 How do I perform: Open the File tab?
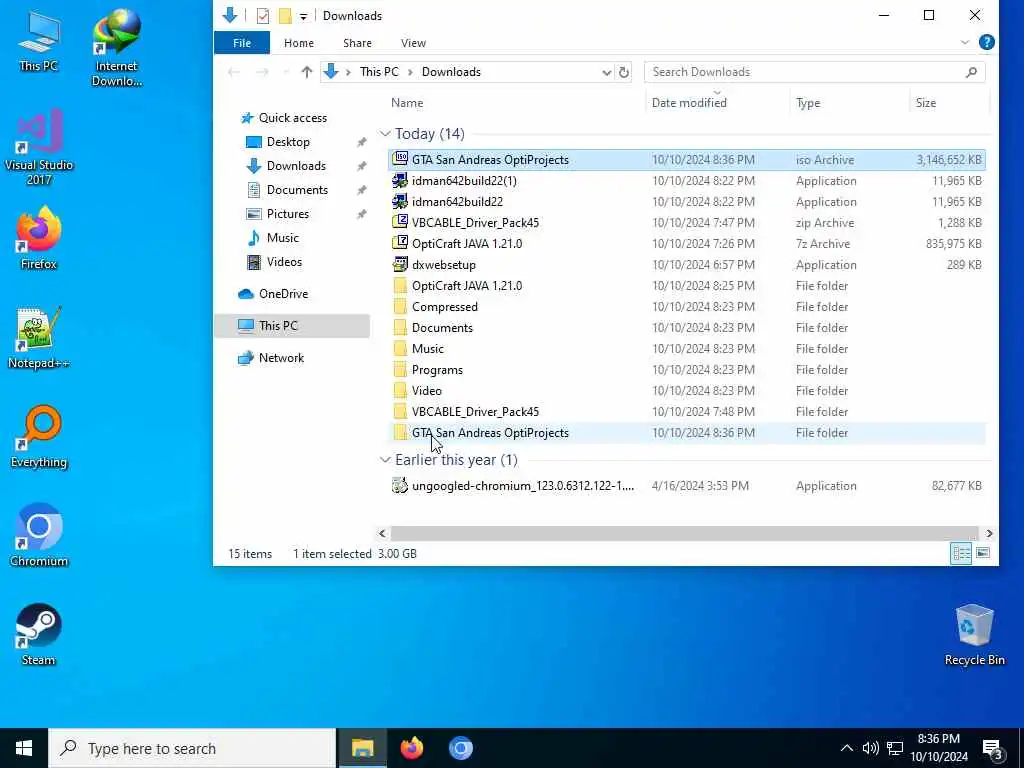tap(242, 43)
